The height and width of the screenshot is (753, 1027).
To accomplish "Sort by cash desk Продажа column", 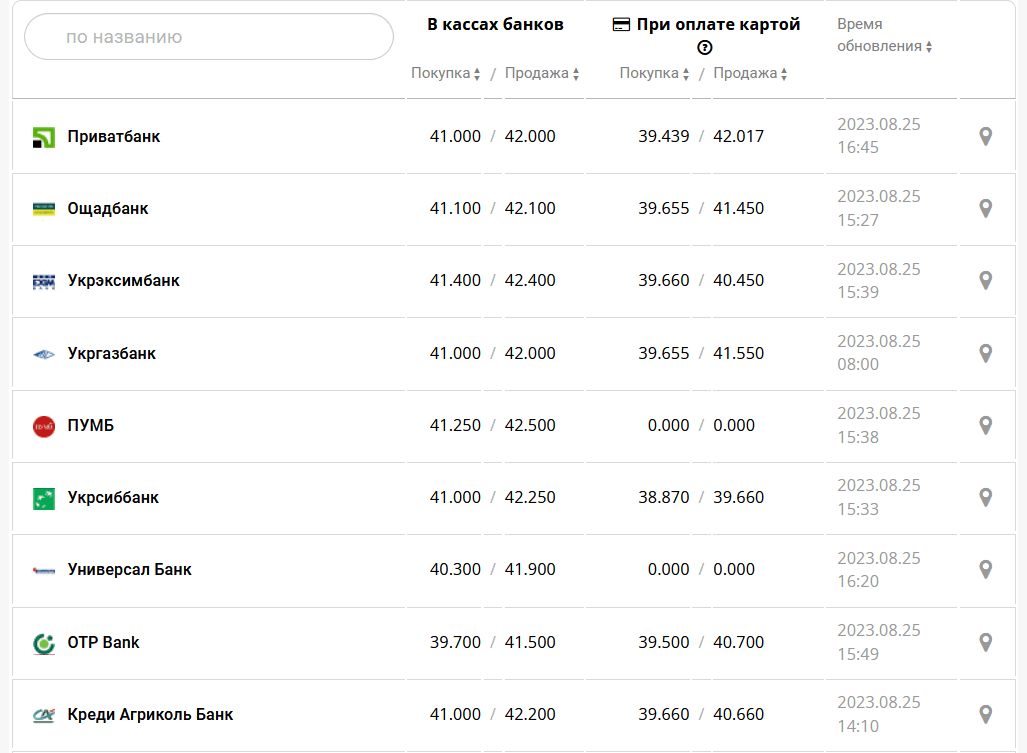I will point(542,73).
